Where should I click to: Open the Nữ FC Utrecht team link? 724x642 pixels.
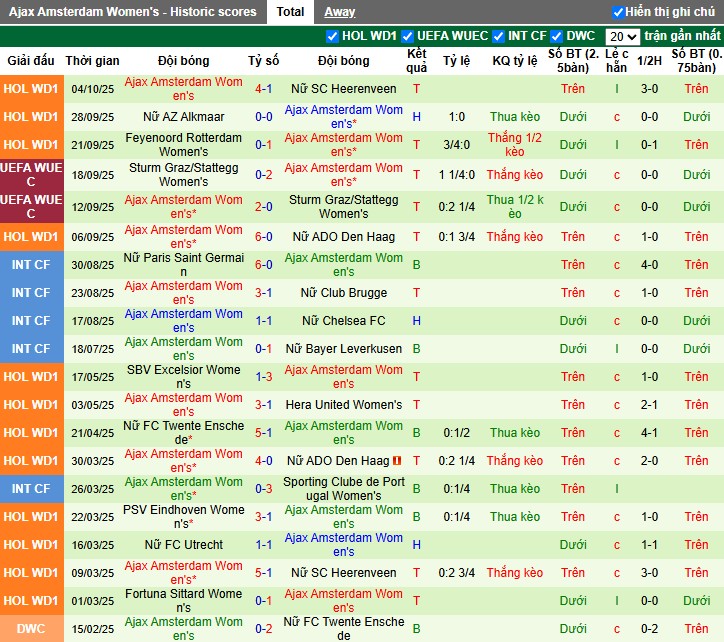183,545
